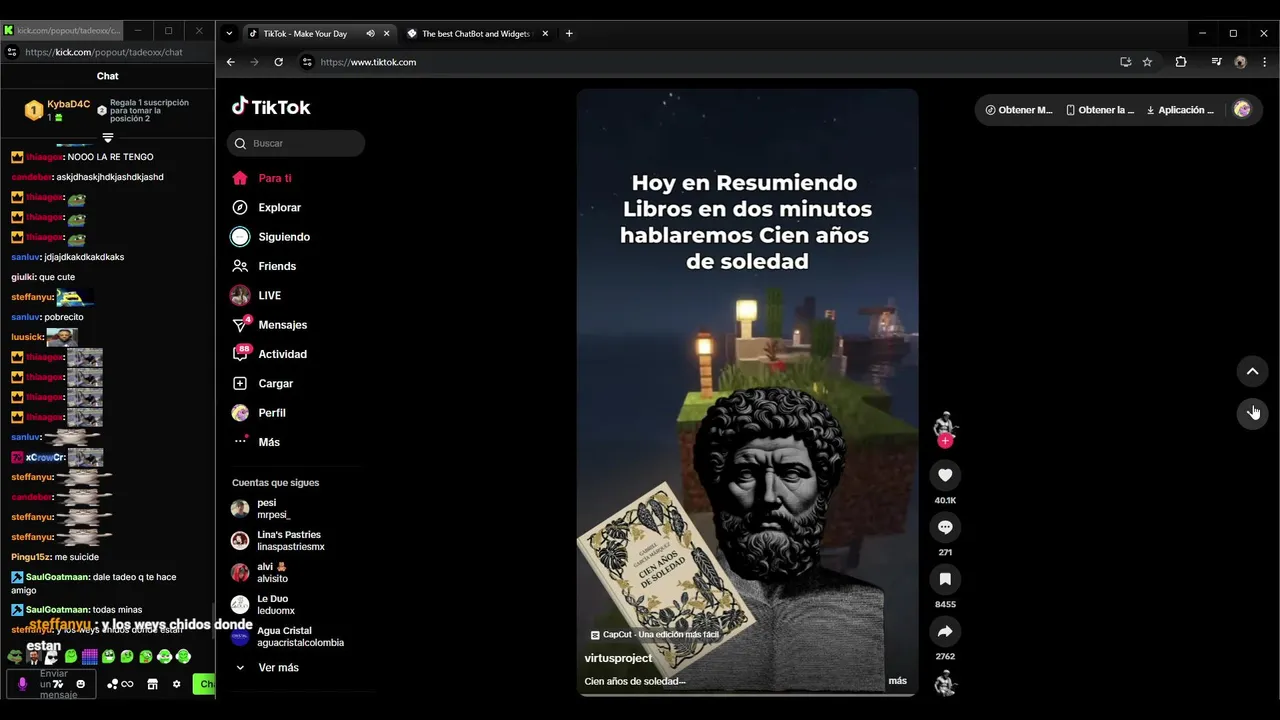Viewport: 1280px width, 720px height.
Task: Like the video with the heart icon
Action: (x=945, y=475)
